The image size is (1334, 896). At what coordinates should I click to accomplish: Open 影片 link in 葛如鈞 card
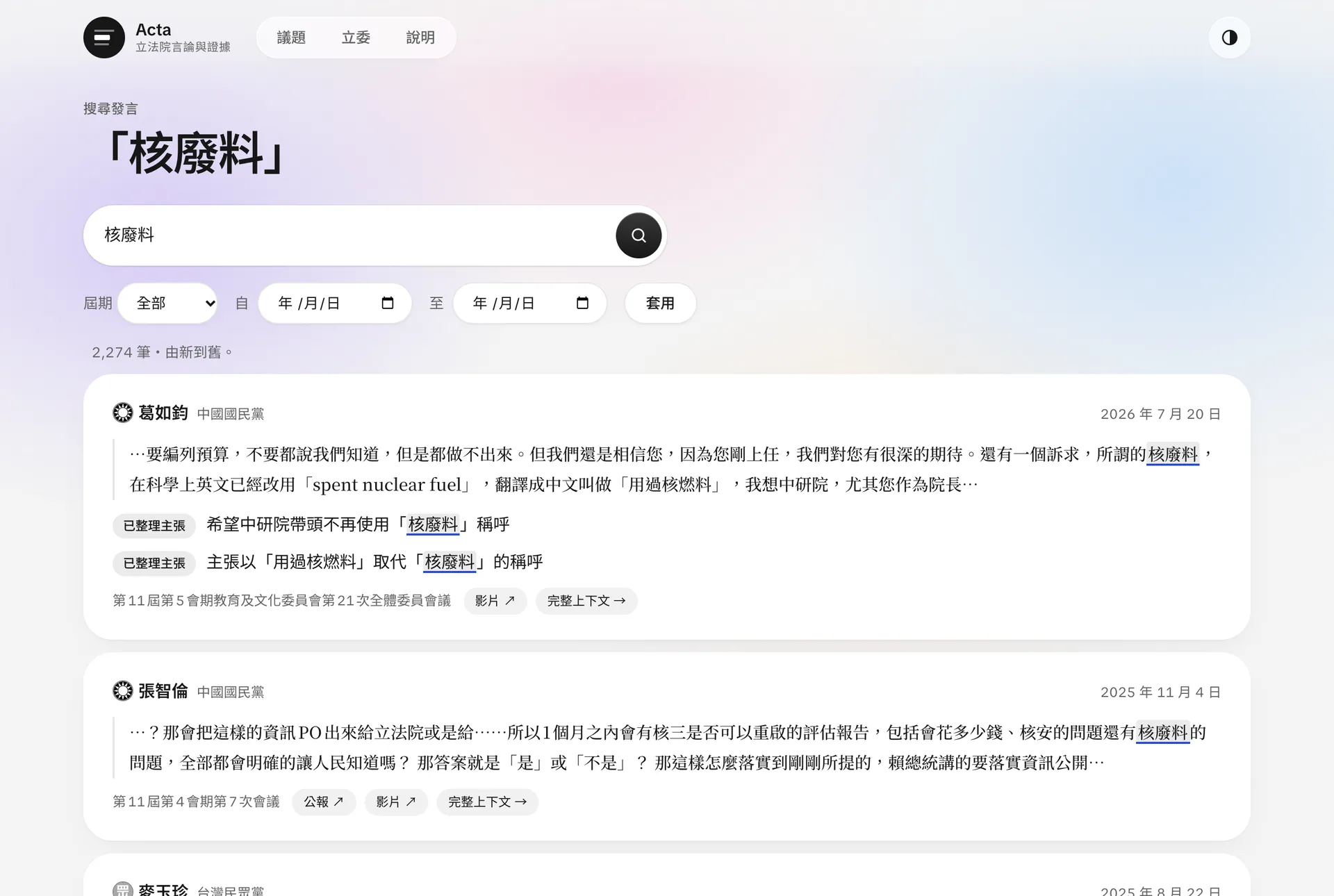(x=495, y=601)
